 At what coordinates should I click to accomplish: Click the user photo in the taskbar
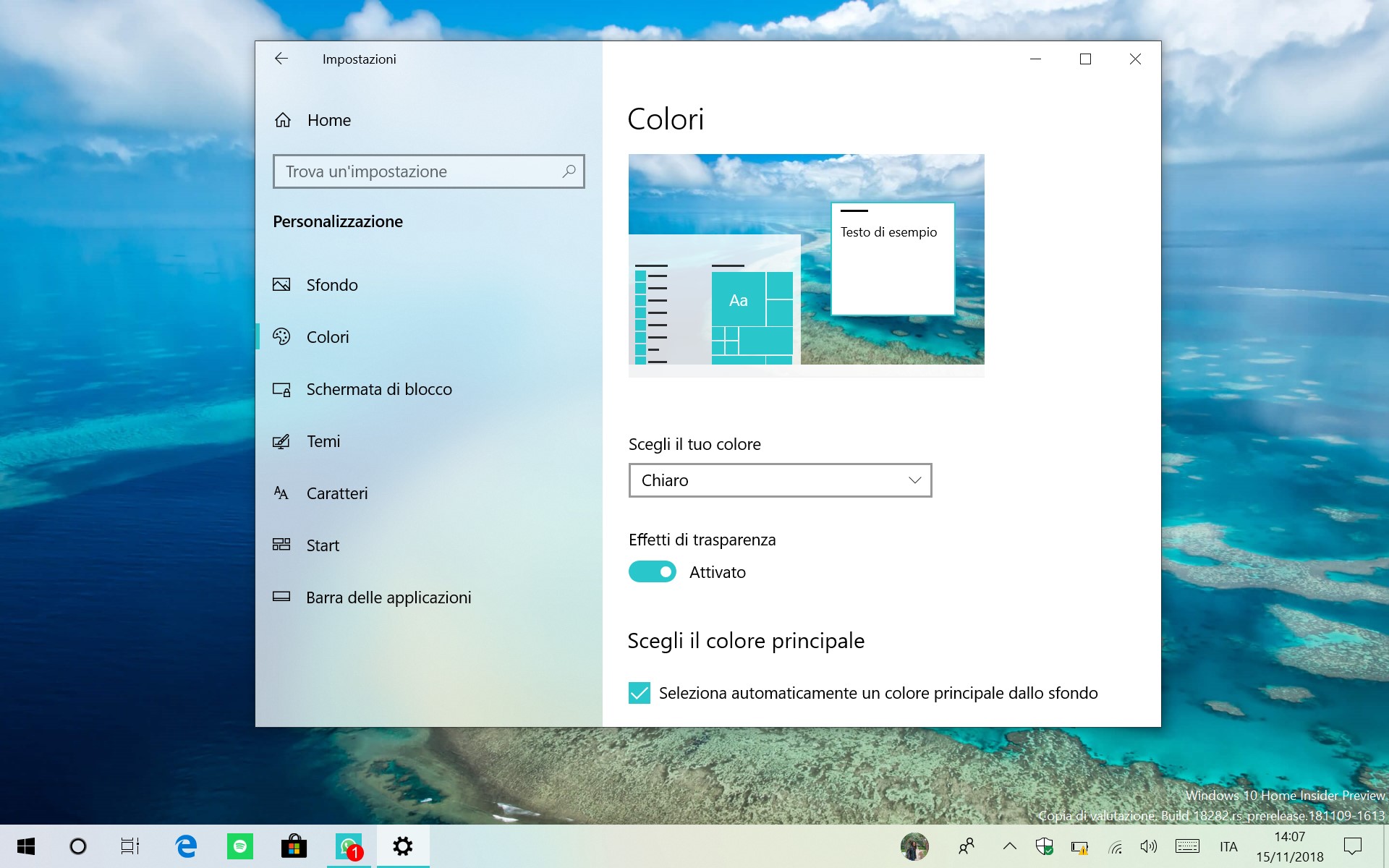914,846
